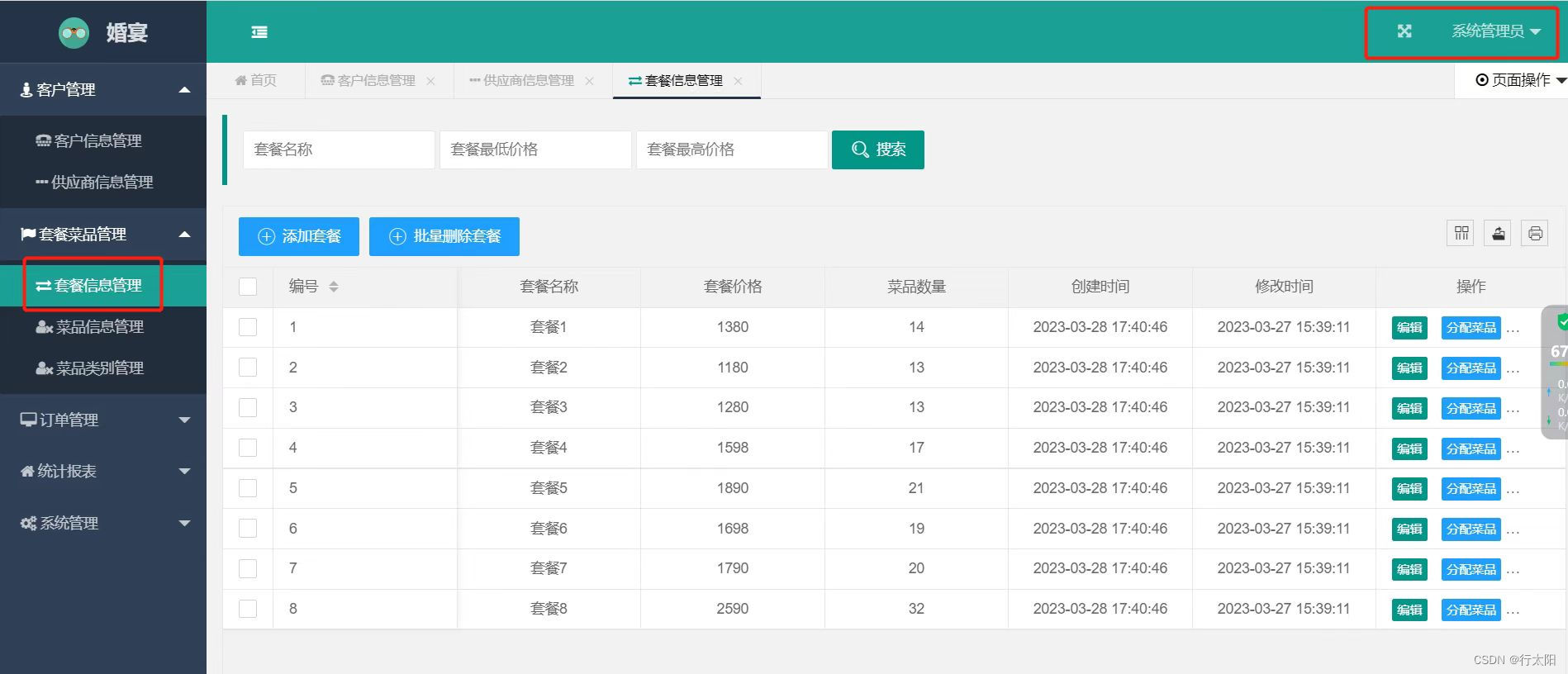Viewport: 1568px width, 674px height.
Task: Click 编辑 for 套餐1
Action: point(1409,328)
